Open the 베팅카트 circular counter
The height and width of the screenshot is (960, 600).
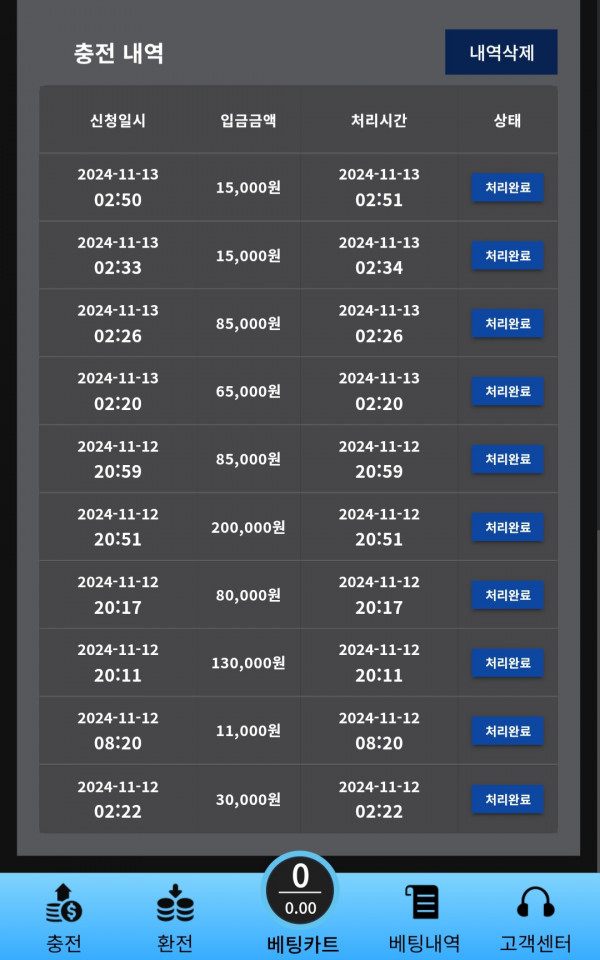tap(300, 891)
